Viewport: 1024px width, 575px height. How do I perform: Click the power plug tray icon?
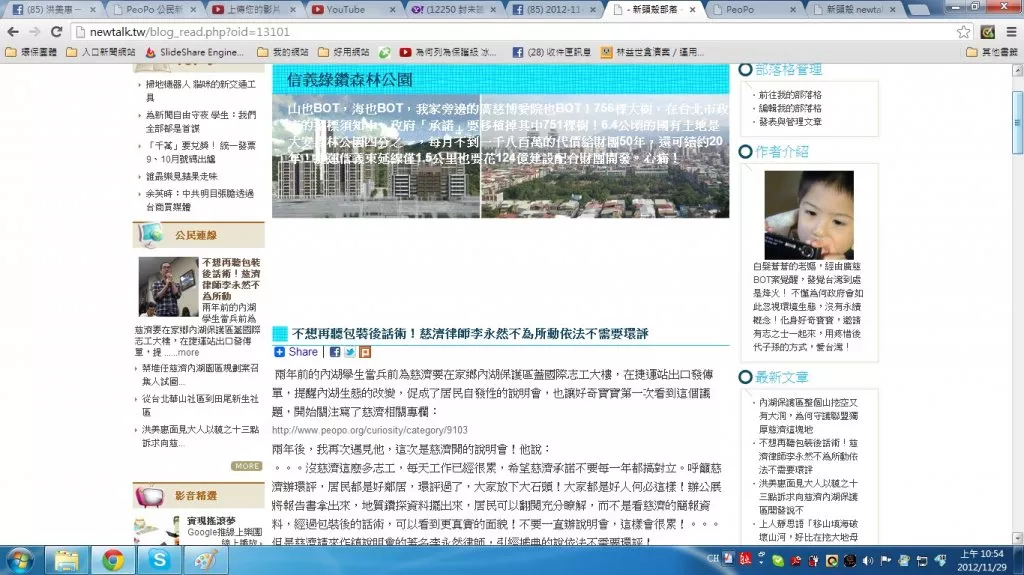click(x=813, y=561)
